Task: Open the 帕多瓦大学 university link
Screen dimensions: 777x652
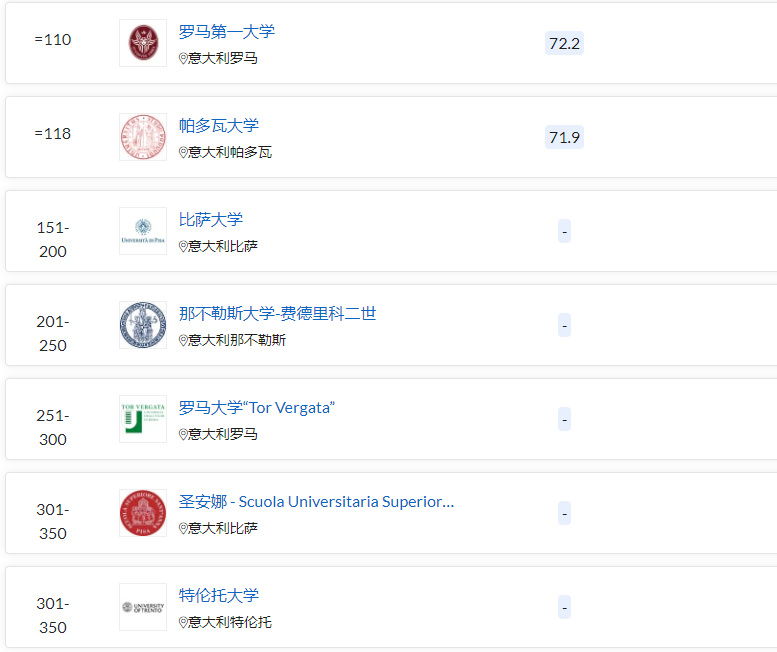Action: [x=219, y=126]
